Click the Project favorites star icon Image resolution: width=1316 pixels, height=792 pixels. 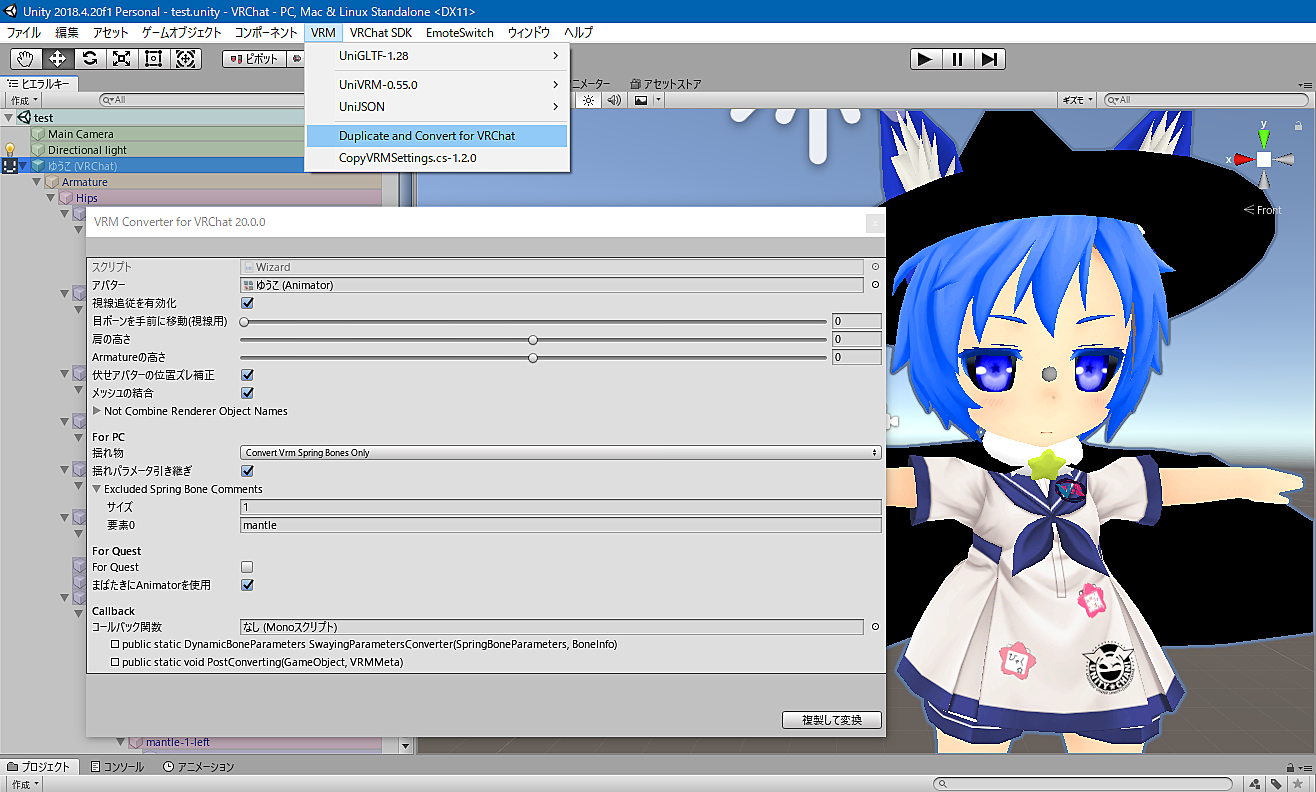[x=1298, y=784]
